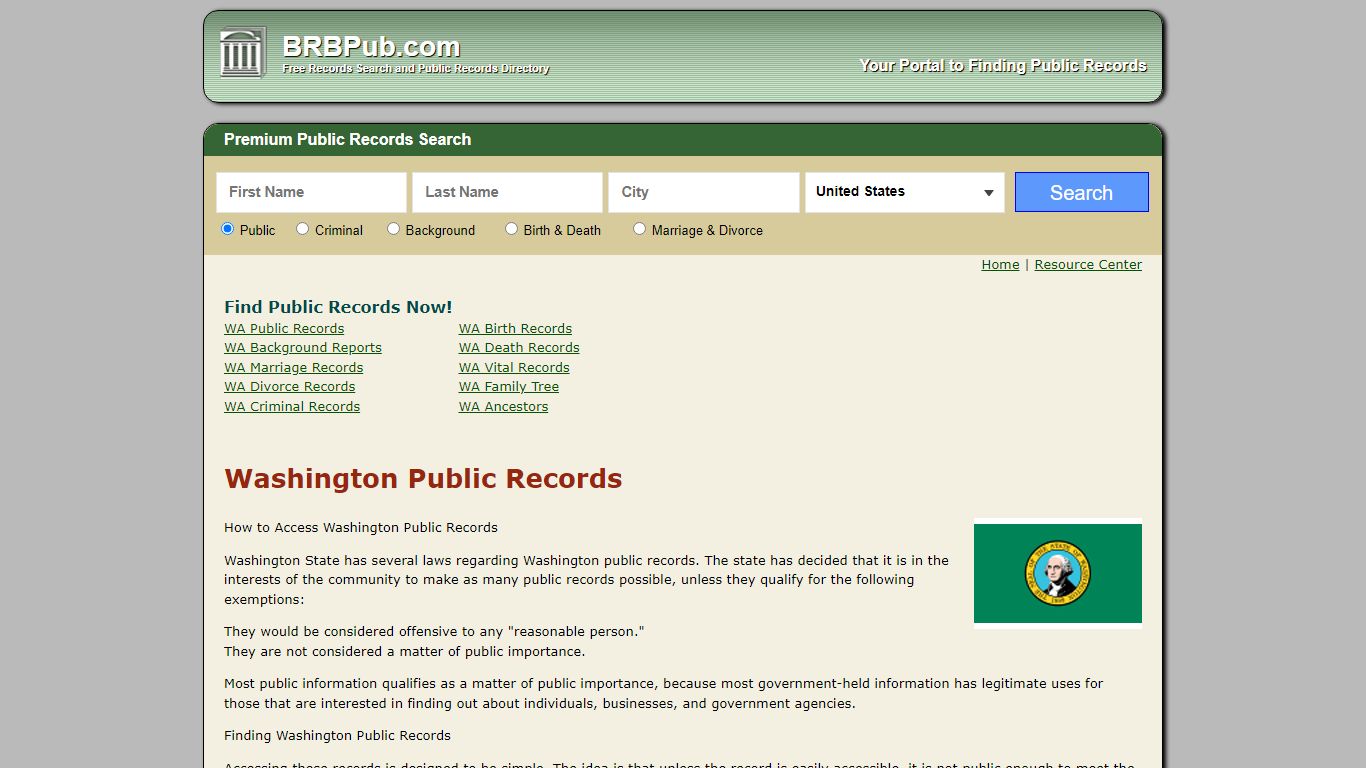Click the 'Find Public Records Now!' heading
The image size is (1366, 768).
(x=338, y=307)
